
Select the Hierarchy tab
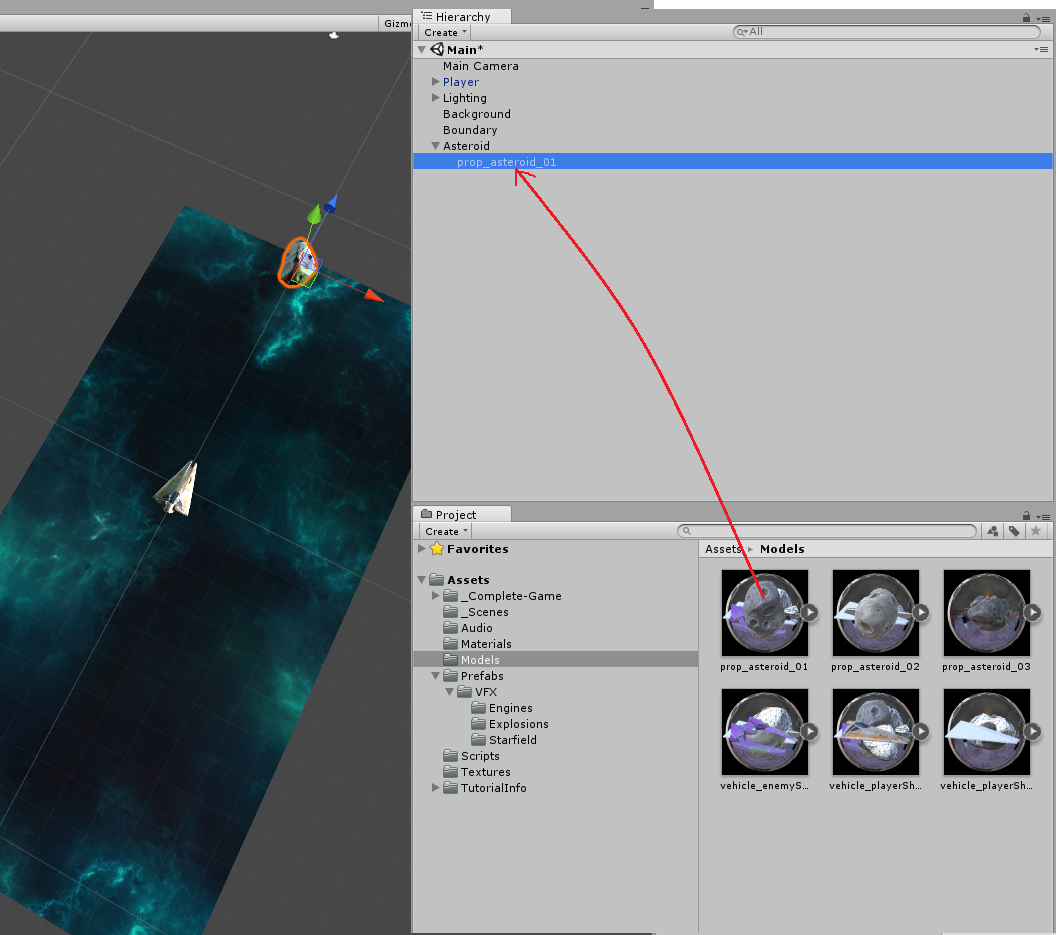point(461,16)
